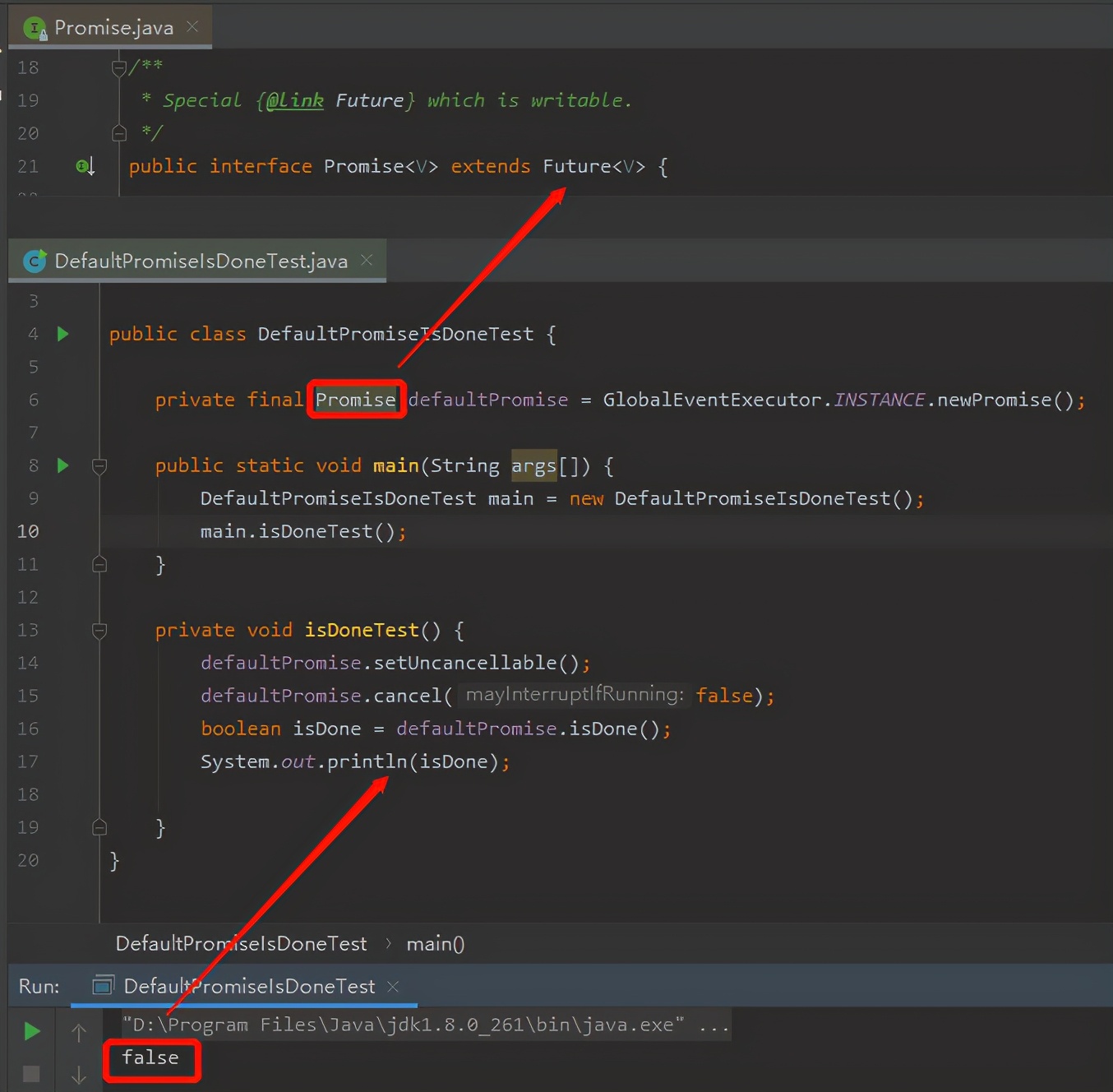Fold the isDoneTest end marker at line 19
The width and height of the screenshot is (1113, 1092).
click(x=99, y=827)
